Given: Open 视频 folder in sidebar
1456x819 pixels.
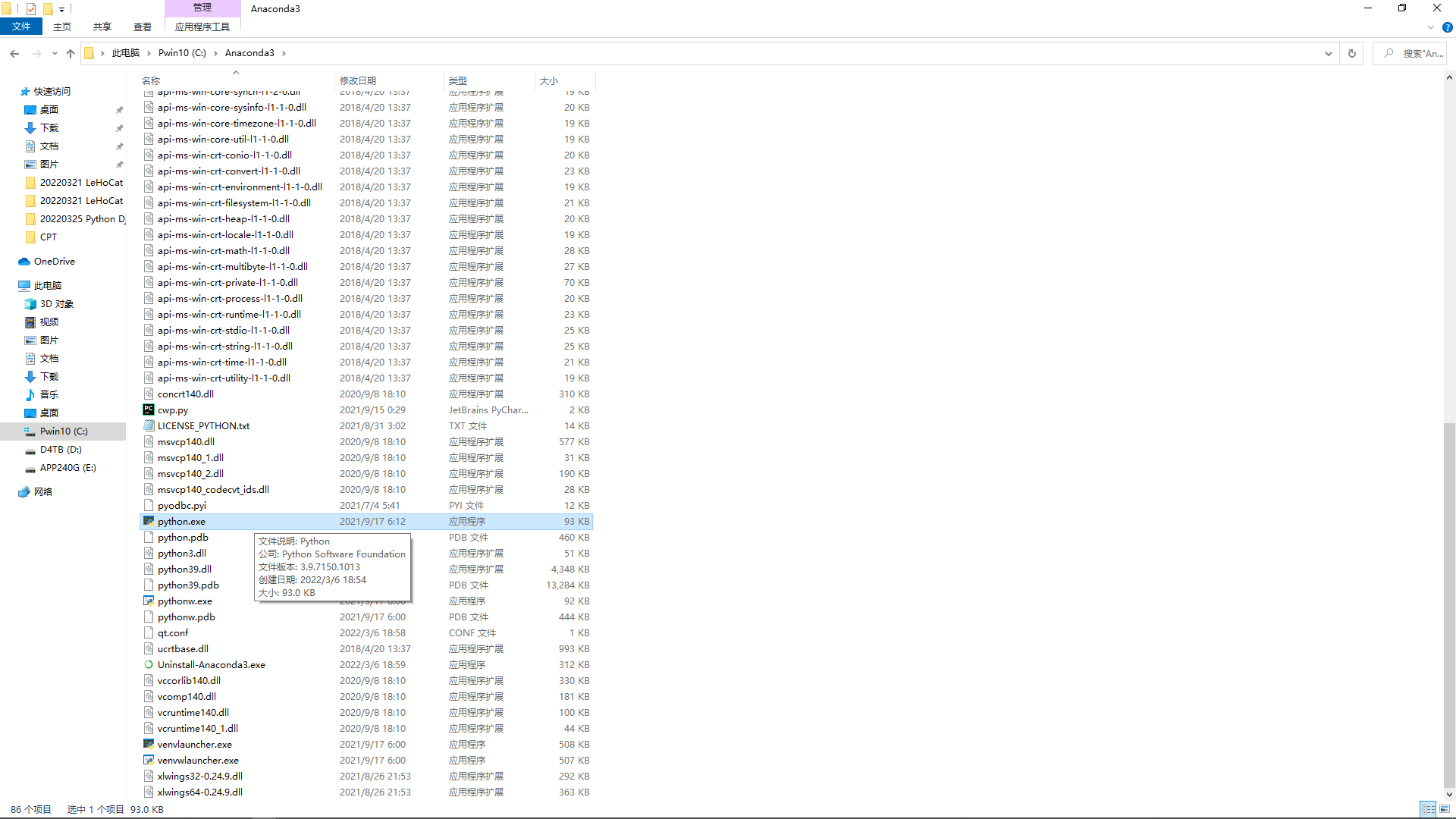Looking at the screenshot, I should (x=49, y=322).
